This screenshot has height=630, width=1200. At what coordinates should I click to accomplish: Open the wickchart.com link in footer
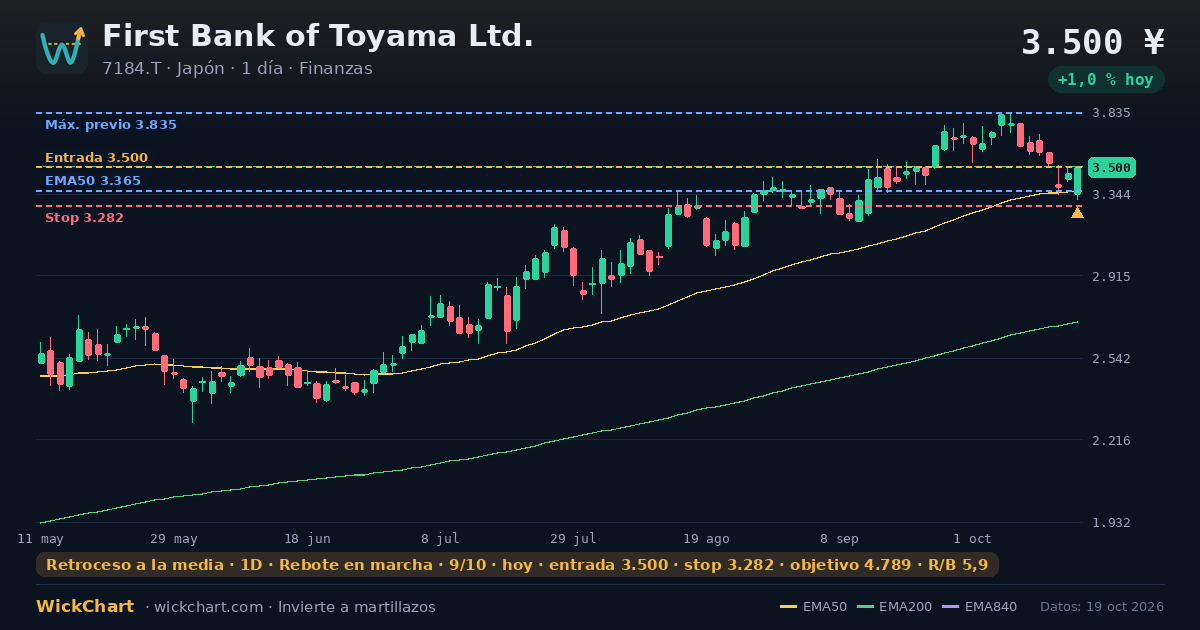pos(210,607)
